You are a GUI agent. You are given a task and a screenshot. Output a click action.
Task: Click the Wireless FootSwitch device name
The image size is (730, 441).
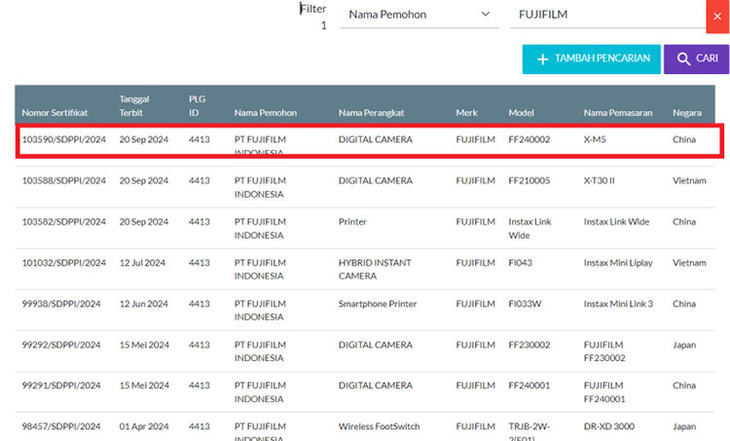click(379, 426)
